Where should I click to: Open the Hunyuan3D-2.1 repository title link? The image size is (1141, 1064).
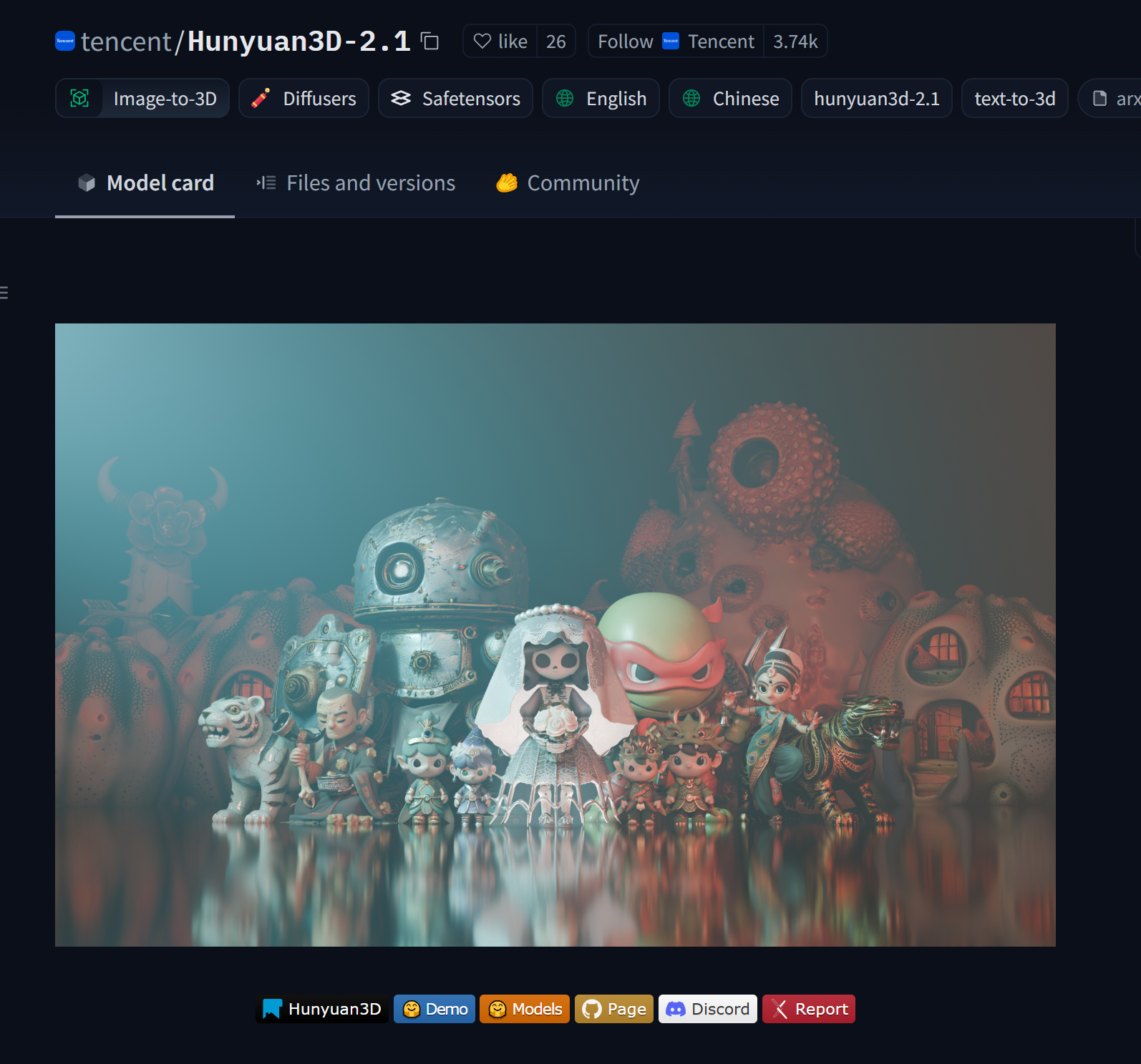pos(299,41)
